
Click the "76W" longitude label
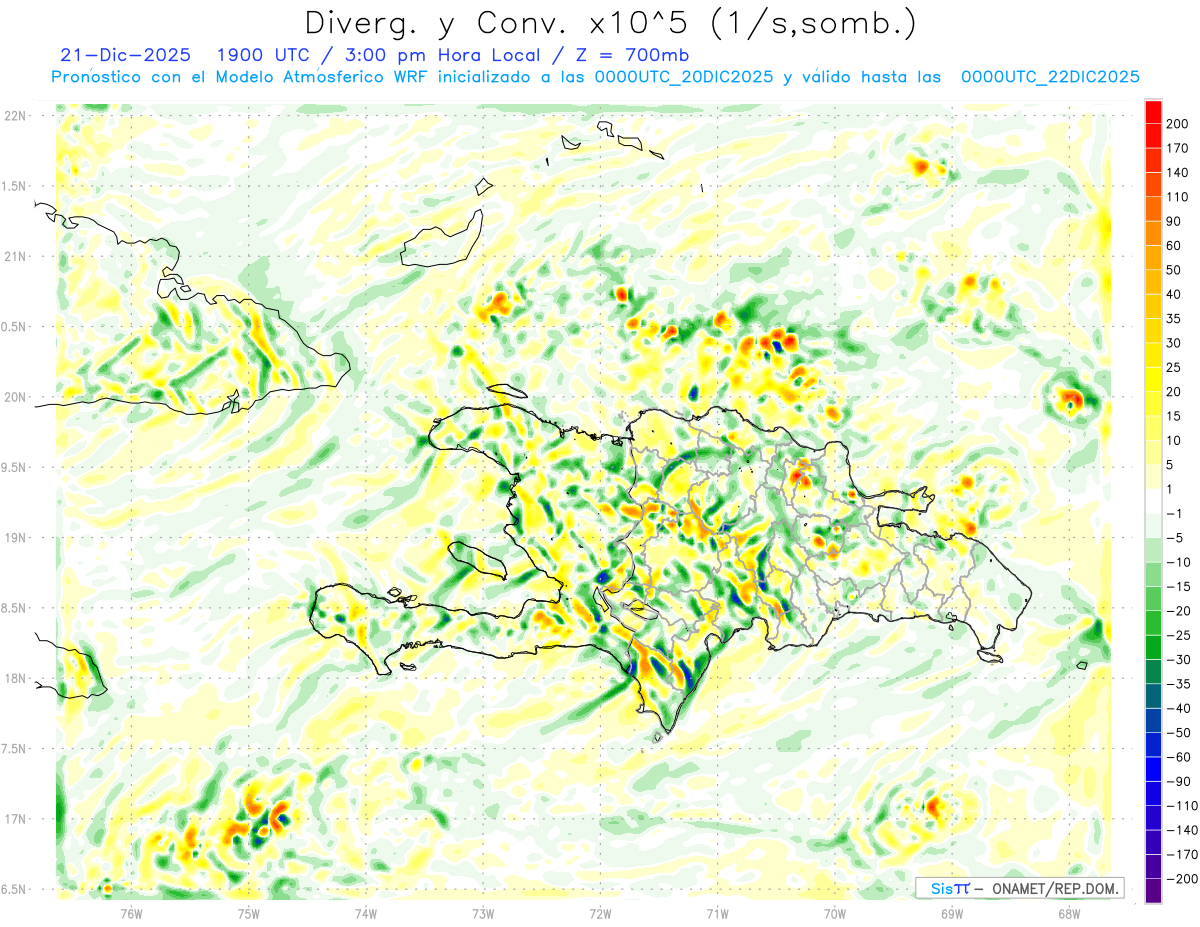132,913
